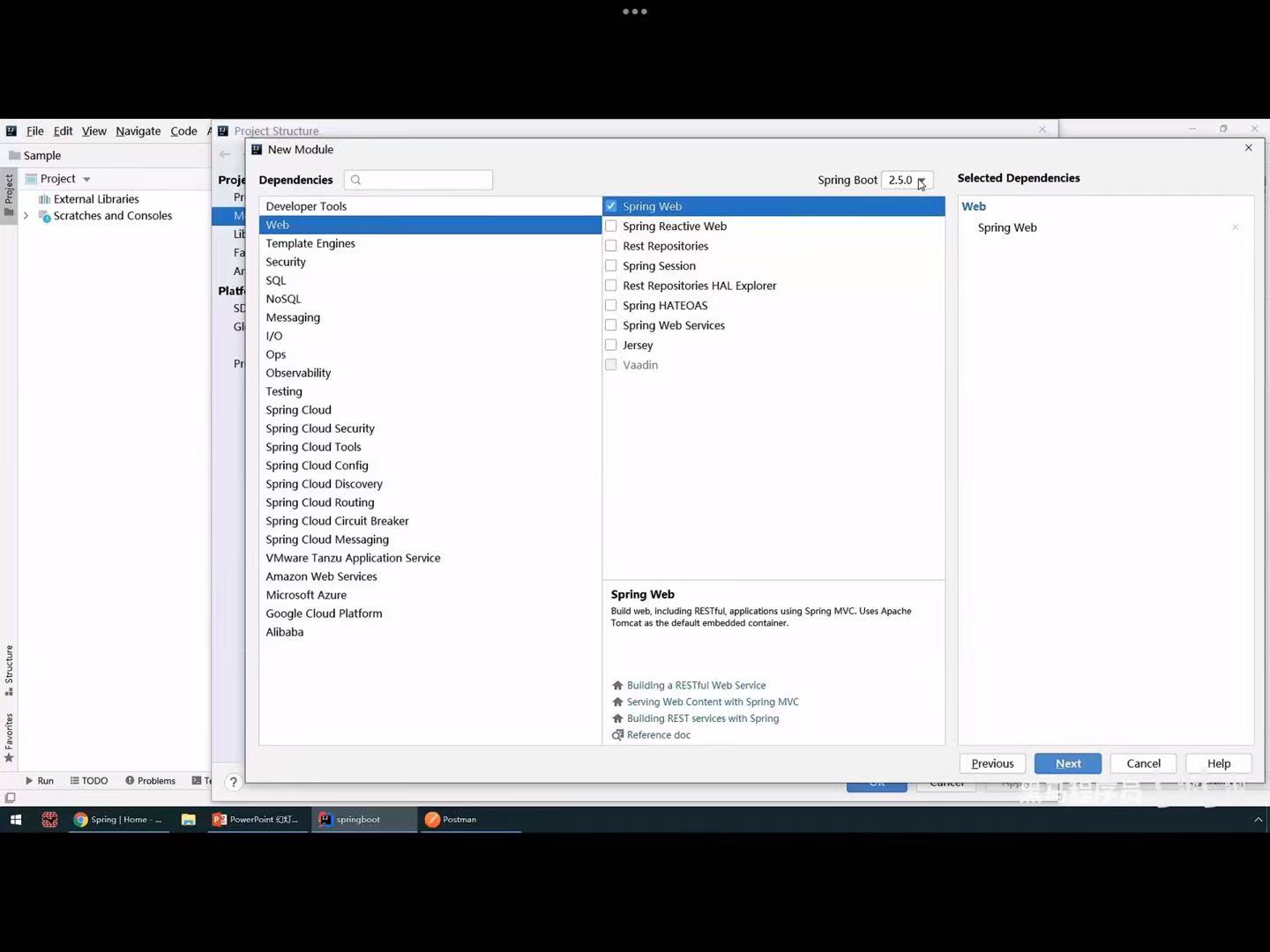
Task: Open the Spring Boot version dropdown
Action: click(x=907, y=180)
